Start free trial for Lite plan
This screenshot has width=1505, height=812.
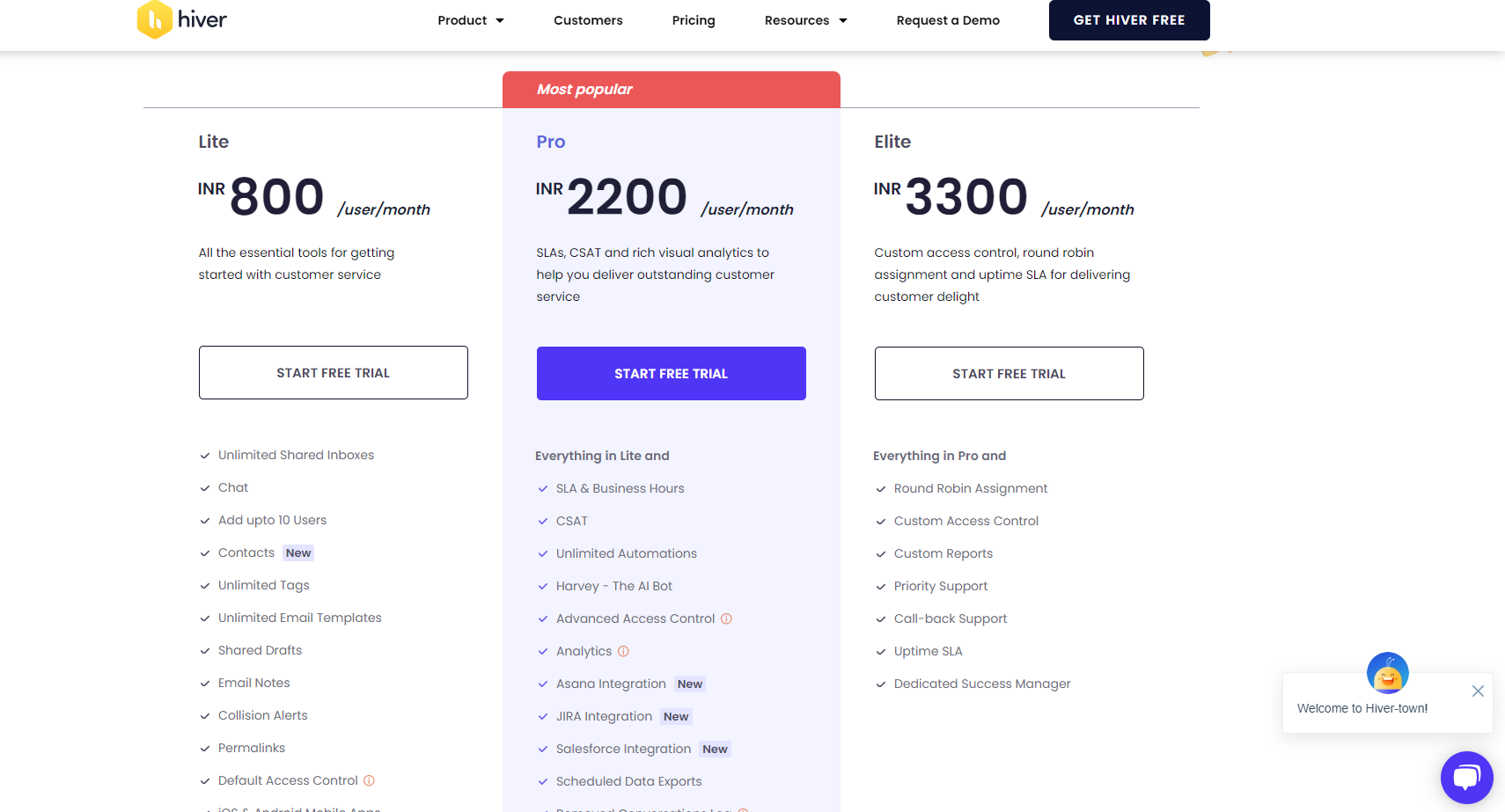333,373
